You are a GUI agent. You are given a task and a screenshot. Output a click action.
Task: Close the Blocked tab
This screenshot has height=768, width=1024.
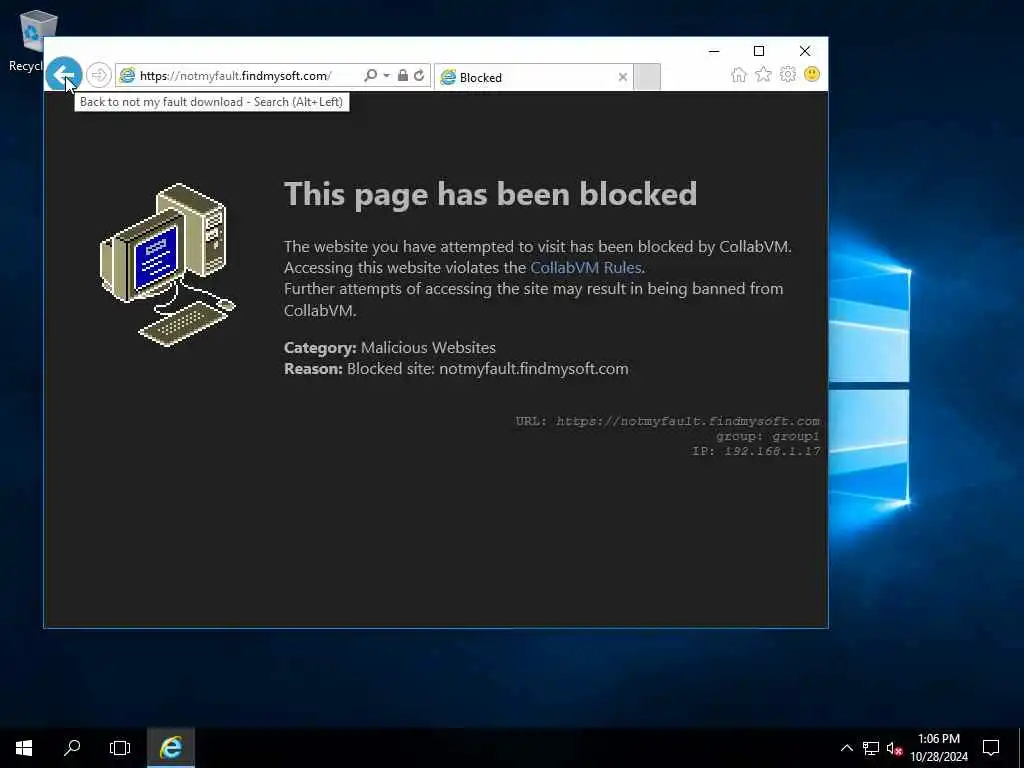tap(622, 77)
